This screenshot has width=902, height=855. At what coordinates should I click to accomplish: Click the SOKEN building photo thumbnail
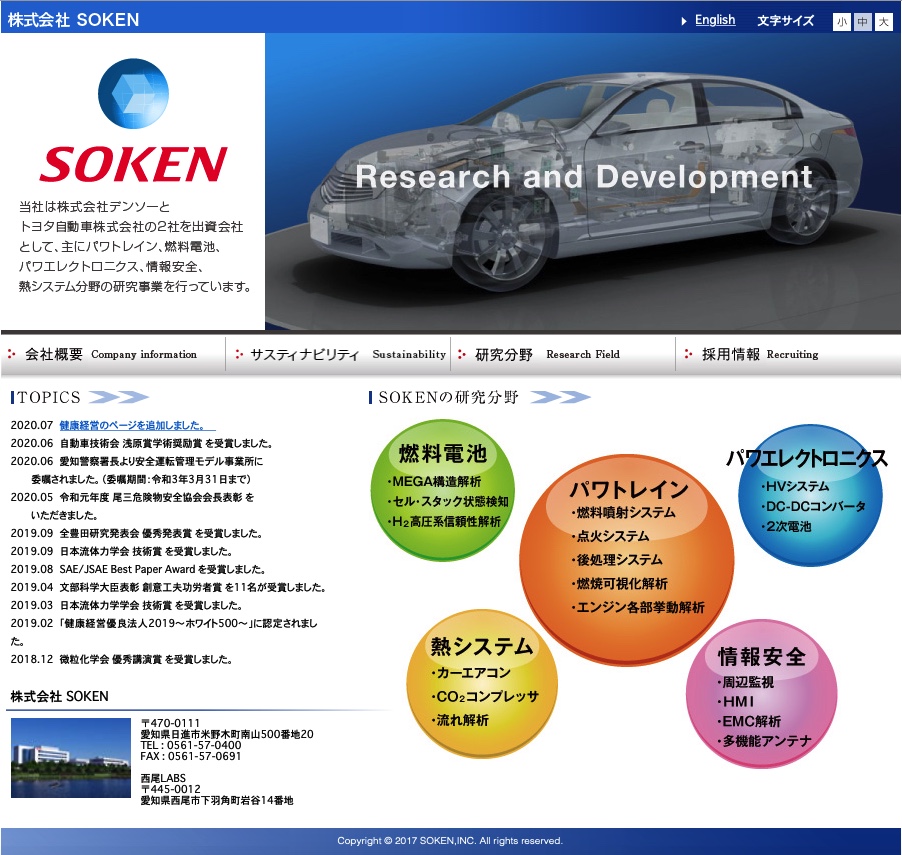pos(71,758)
